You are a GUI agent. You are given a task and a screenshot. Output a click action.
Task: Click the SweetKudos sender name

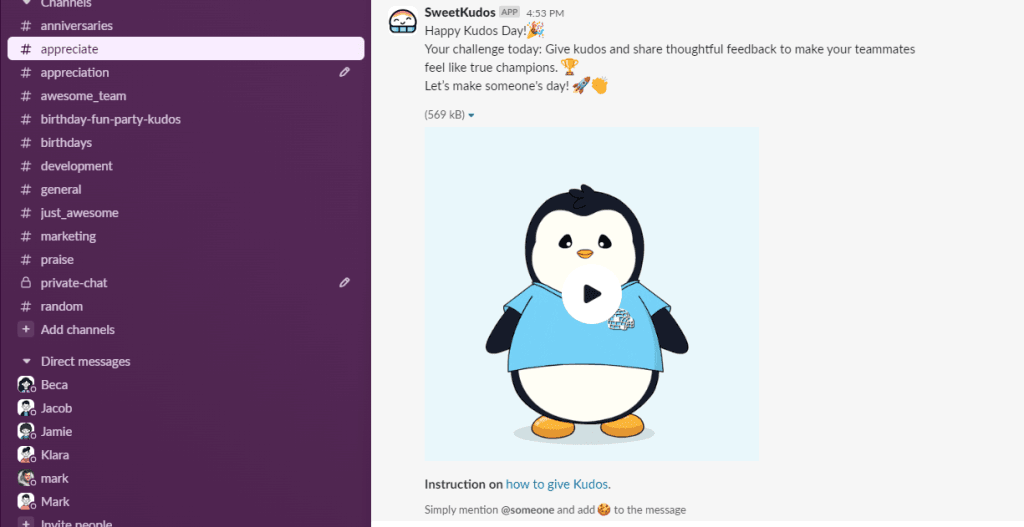click(458, 12)
